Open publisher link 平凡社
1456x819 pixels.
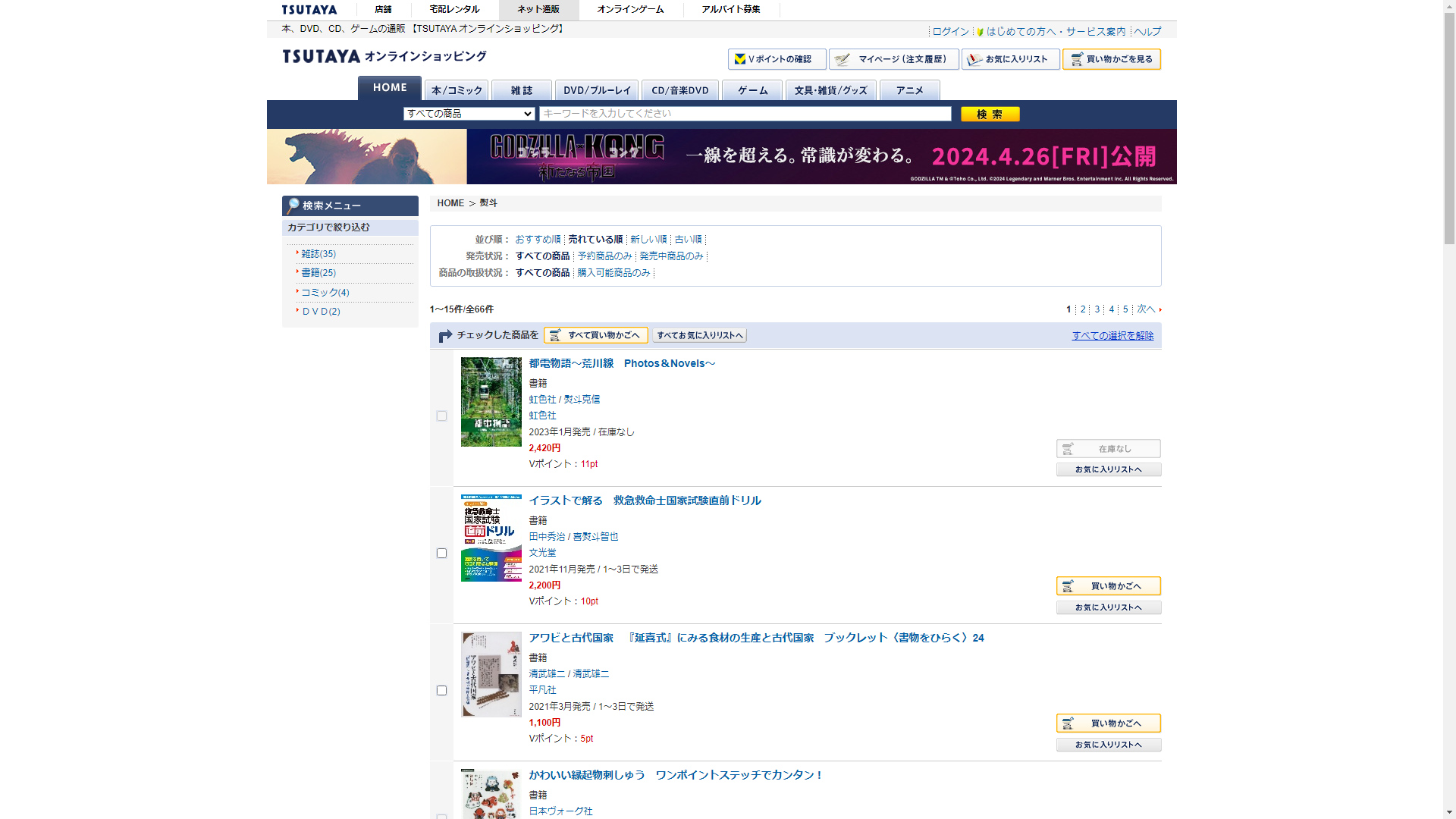(542, 690)
